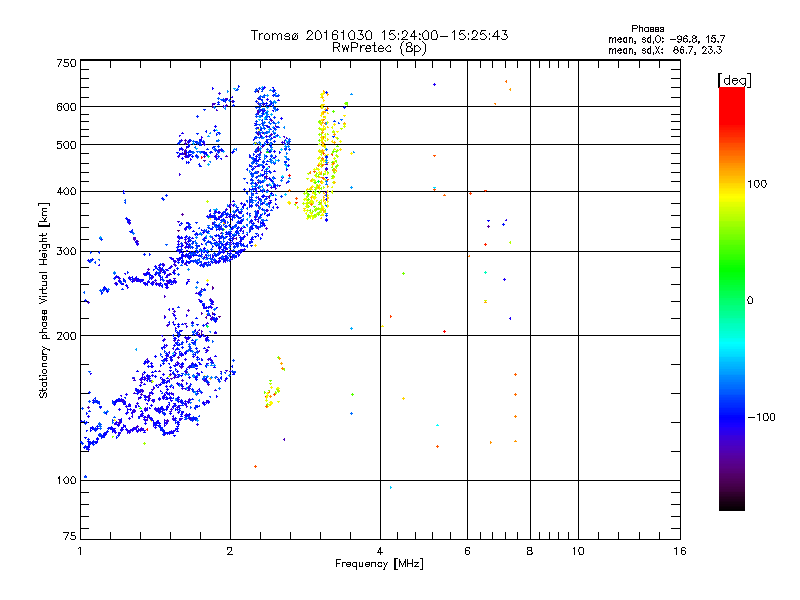The height and width of the screenshot is (600, 800).
Task: Click the y-axis tick label "400"
Action: point(66,192)
